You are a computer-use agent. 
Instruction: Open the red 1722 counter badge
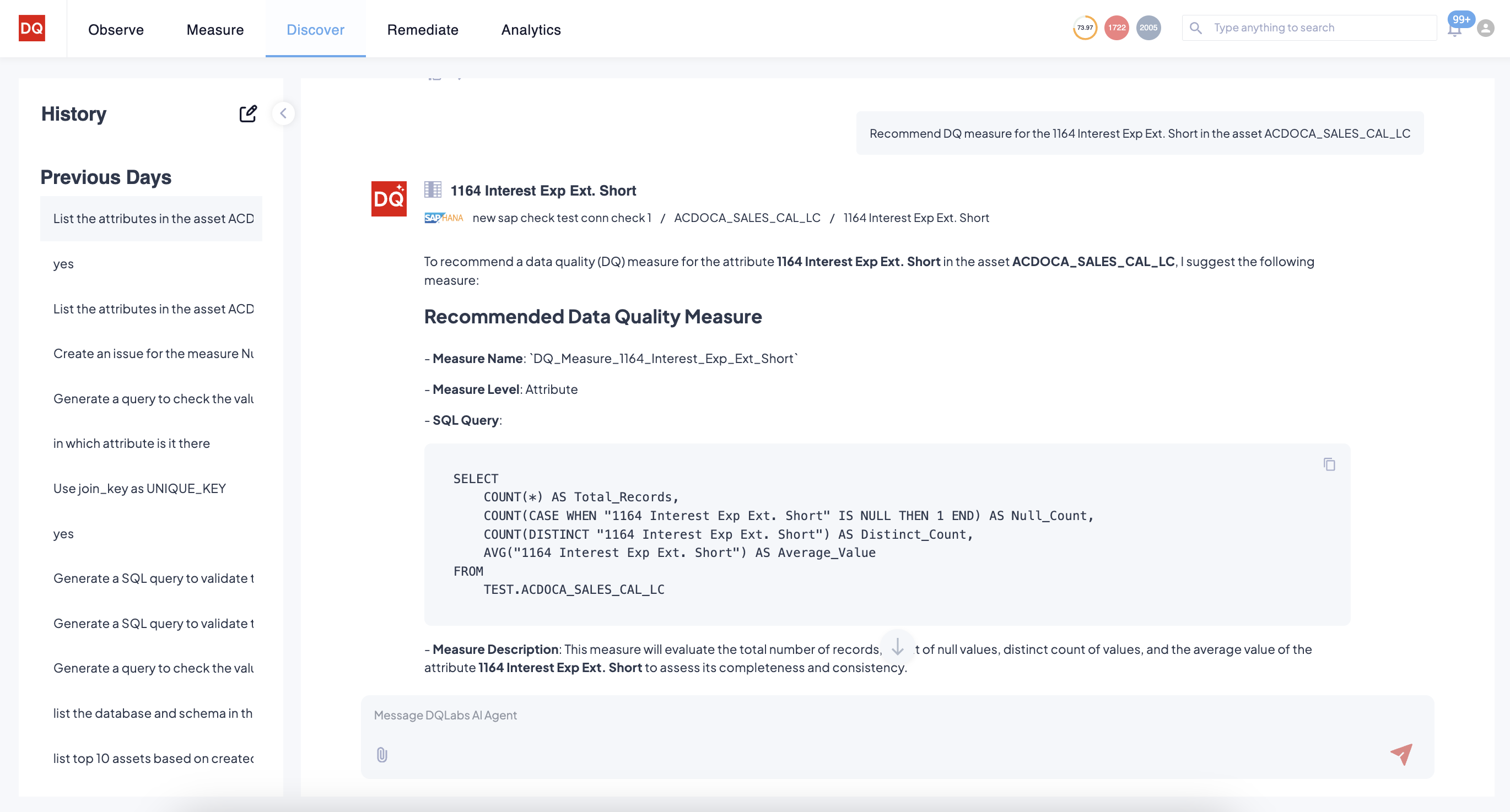tap(1115, 28)
